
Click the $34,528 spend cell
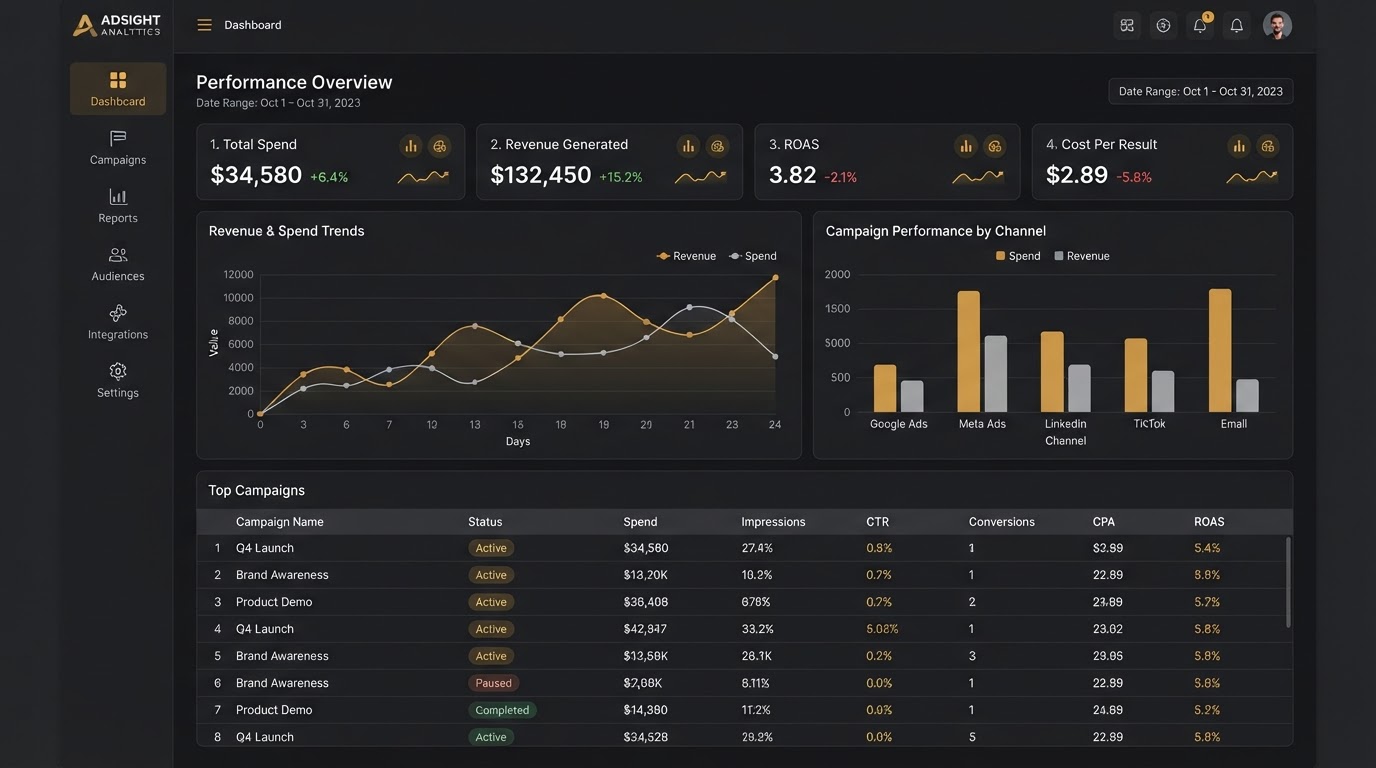click(646, 737)
